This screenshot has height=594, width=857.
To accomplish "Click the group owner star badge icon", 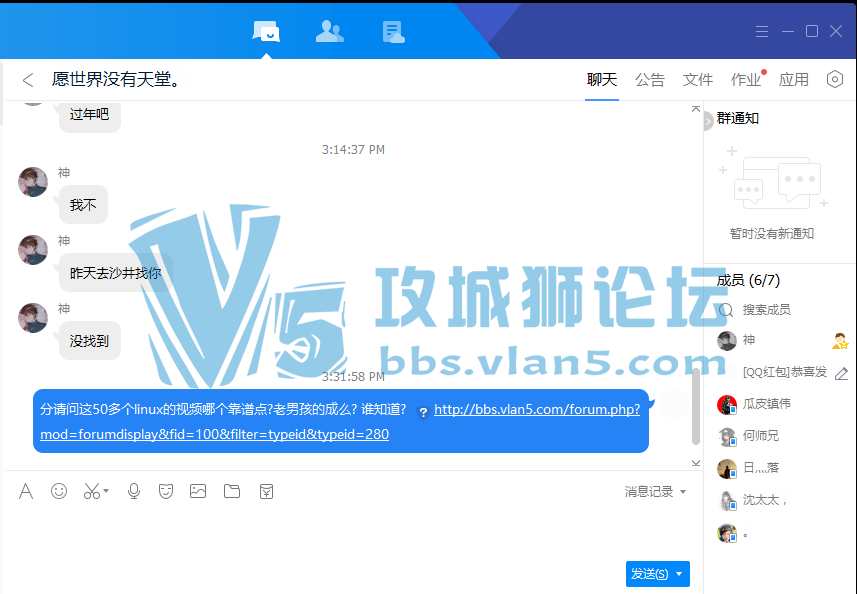I will pyautogui.click(x=840, y=341).
